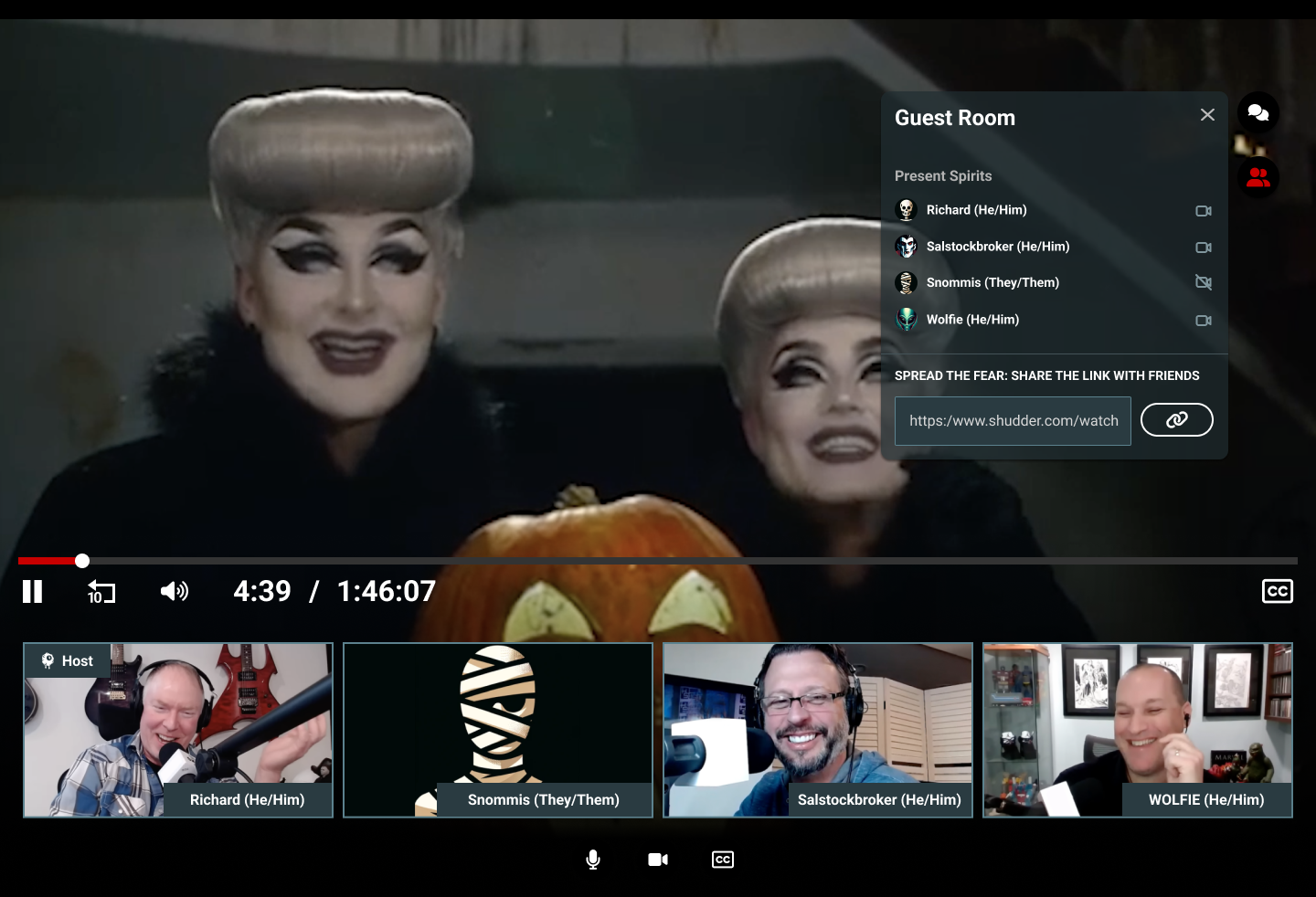The width and height of the screenshot is (1316, 897).
Task: Select Richard's skull avatar in Present Spirits
Action: click(907, 210)
